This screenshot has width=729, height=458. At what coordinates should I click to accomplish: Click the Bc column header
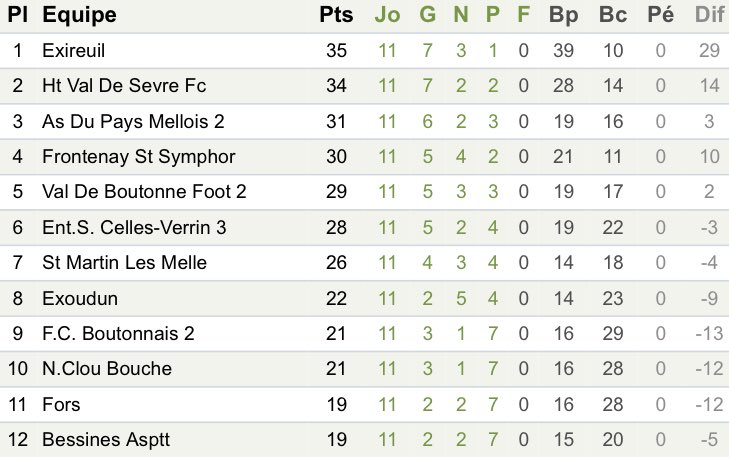tap(613, 15)
